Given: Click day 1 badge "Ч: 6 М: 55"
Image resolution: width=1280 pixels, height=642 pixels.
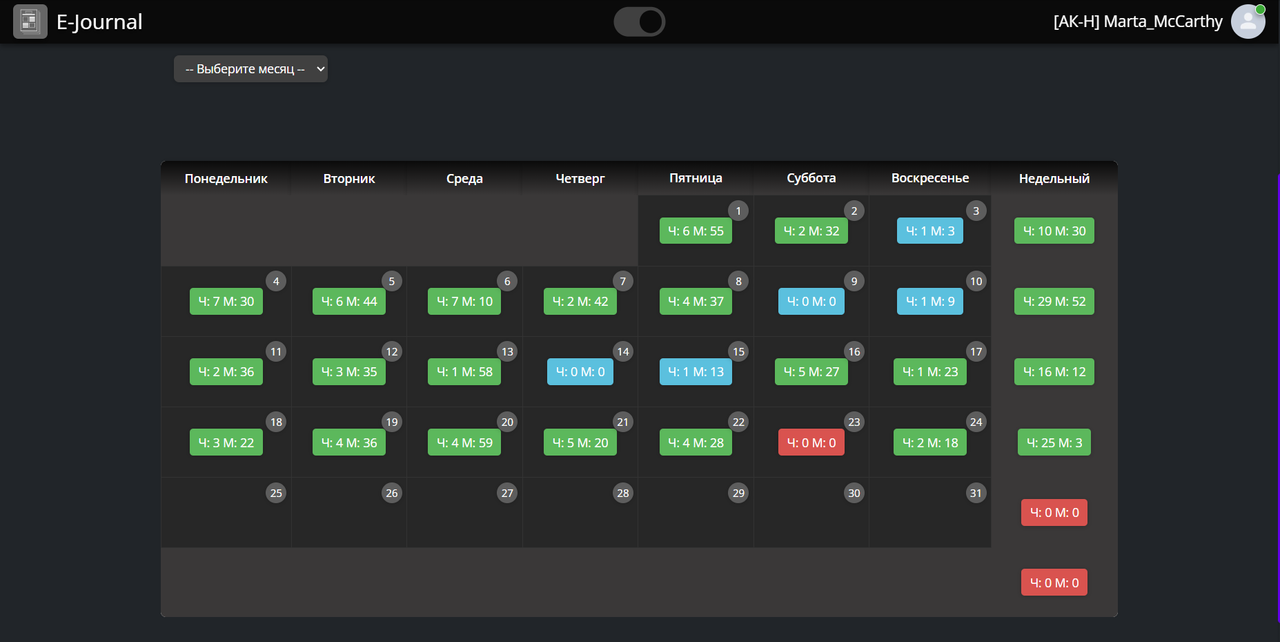Looking at the screenshot, I should (x=696, y=231).
